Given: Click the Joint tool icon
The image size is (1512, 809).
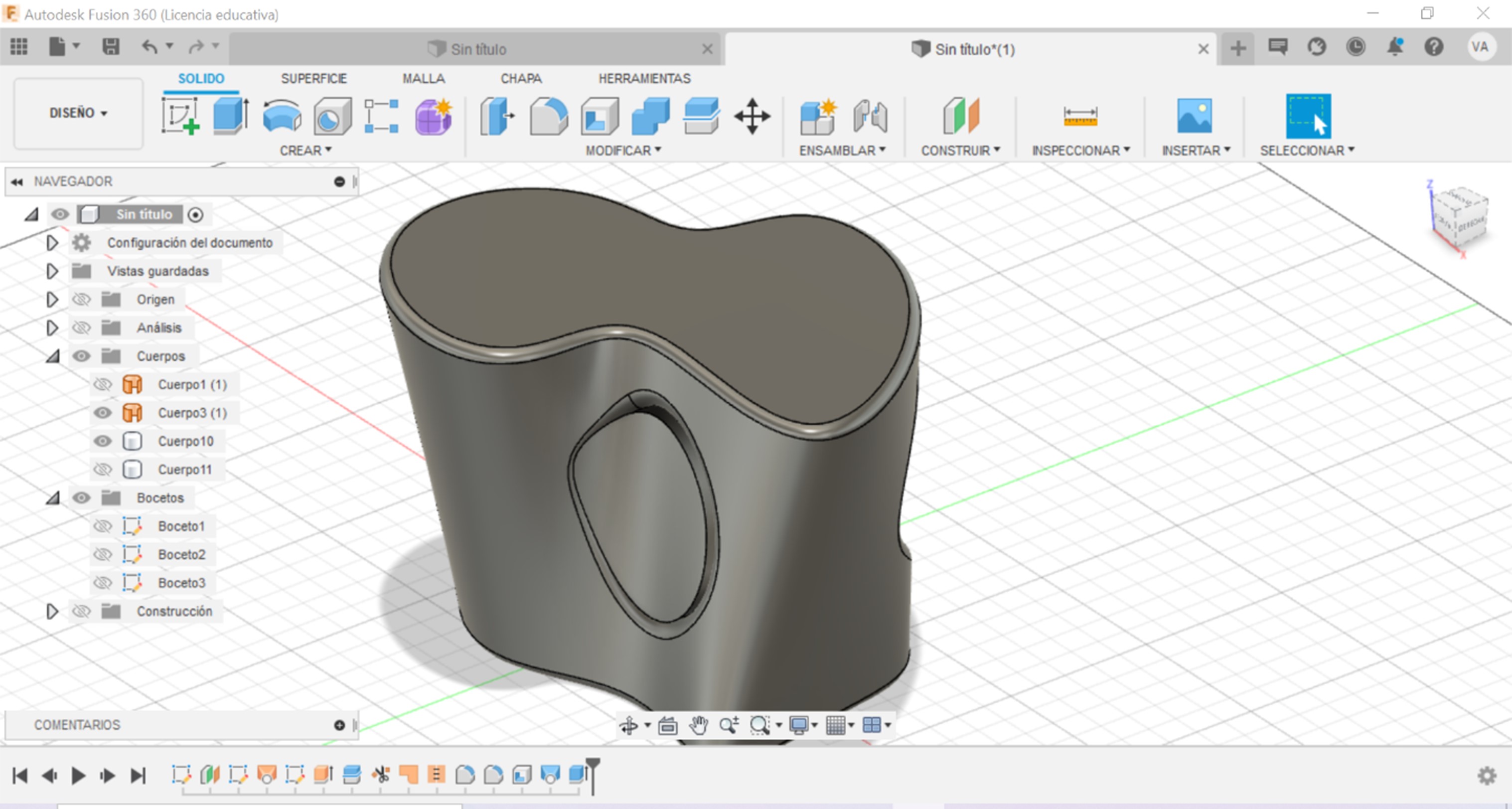Looking at the screenshot, I should [870, 116].
